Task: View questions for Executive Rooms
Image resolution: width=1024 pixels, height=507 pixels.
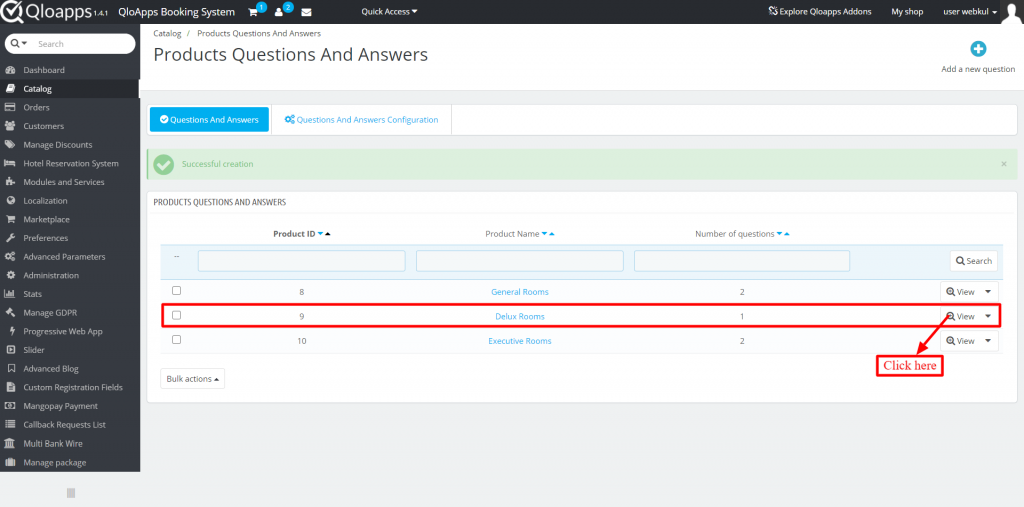Action: [x=961, y=341]
